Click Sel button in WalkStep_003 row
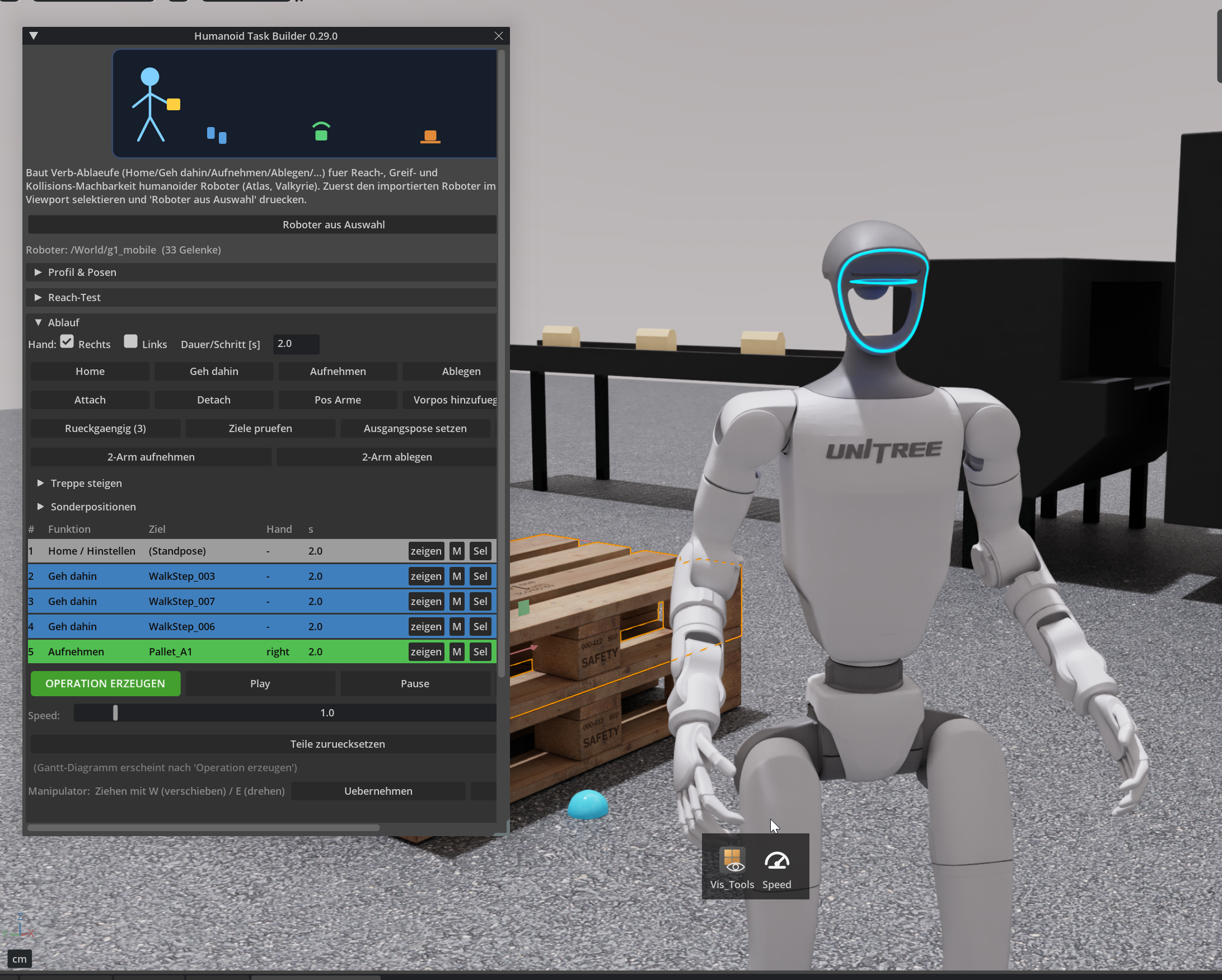Image resolution: width=1222 pixels, height=980 pixels. [x=480, y=576]
